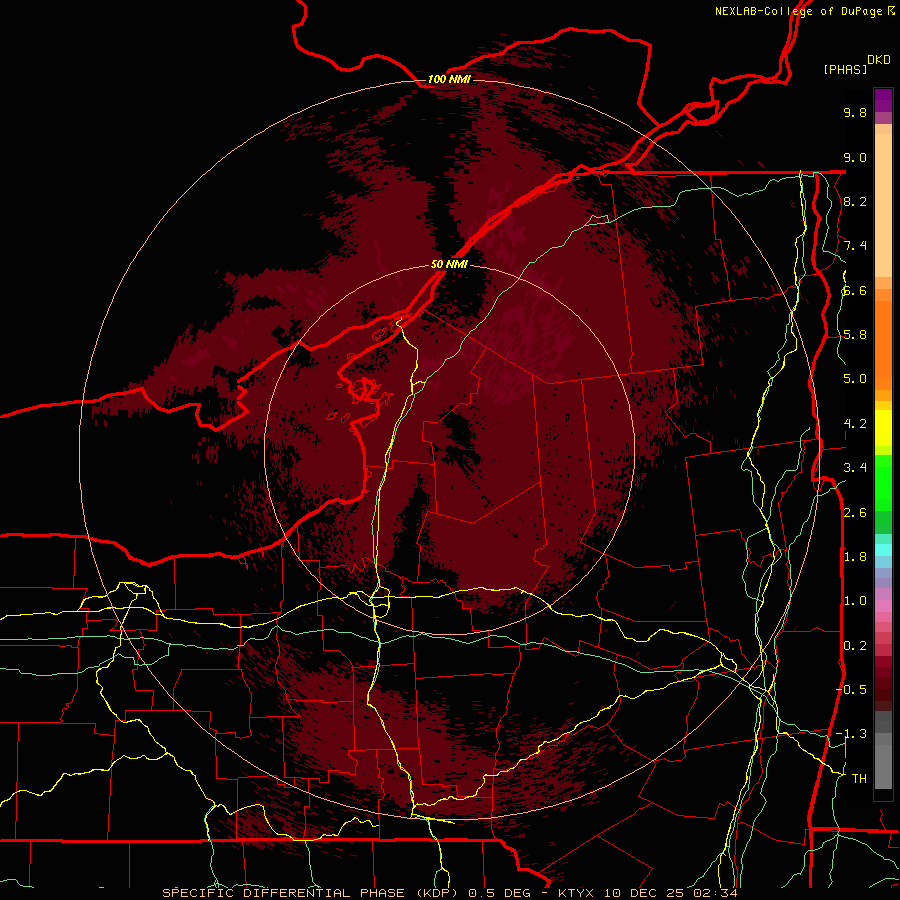Click the cyan segment of the color bar
The height and width of the screenshot is (900, 900).
[x=883, y=550]
